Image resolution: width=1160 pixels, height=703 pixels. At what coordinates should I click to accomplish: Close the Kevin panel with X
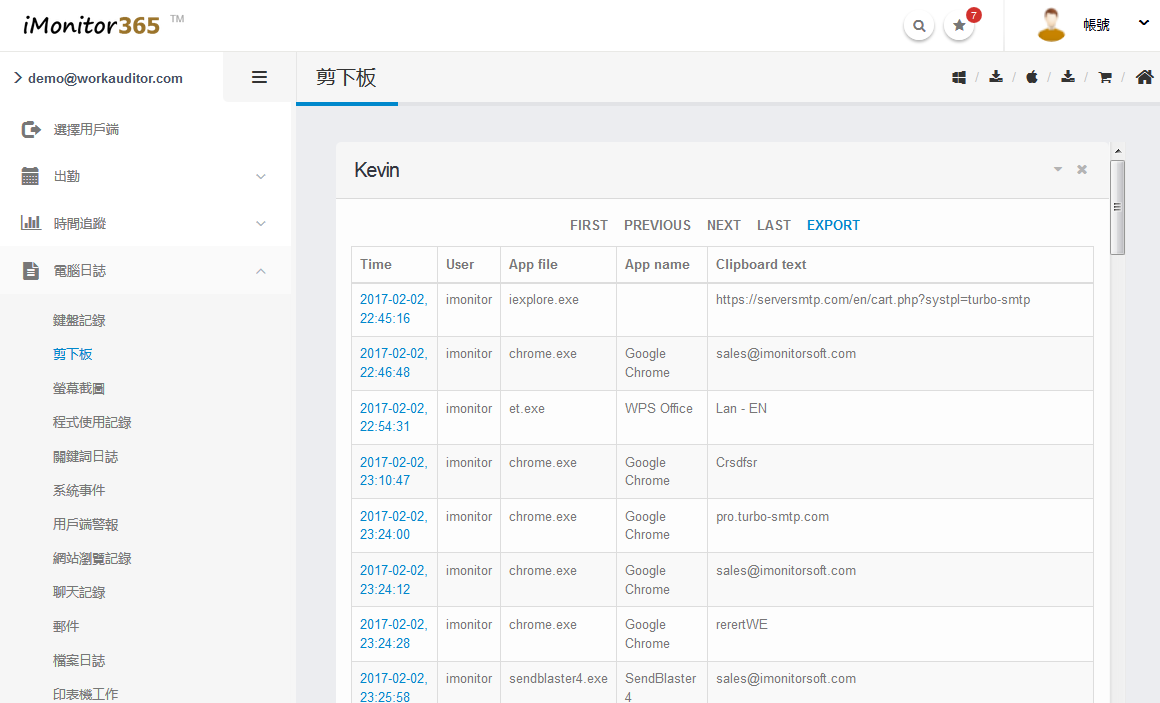tap(1082, 170)
